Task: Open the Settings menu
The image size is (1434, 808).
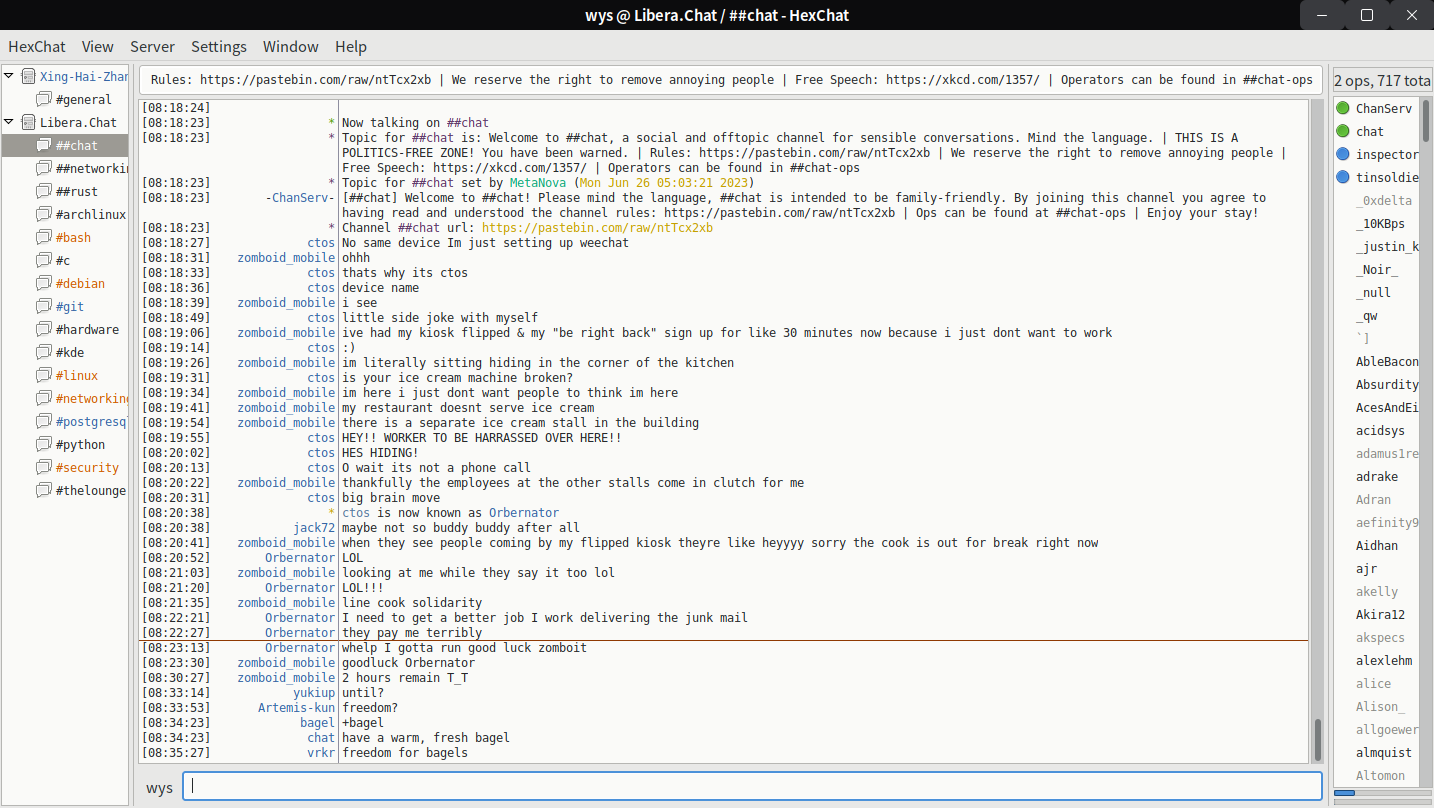Action: tap(219, 46)
